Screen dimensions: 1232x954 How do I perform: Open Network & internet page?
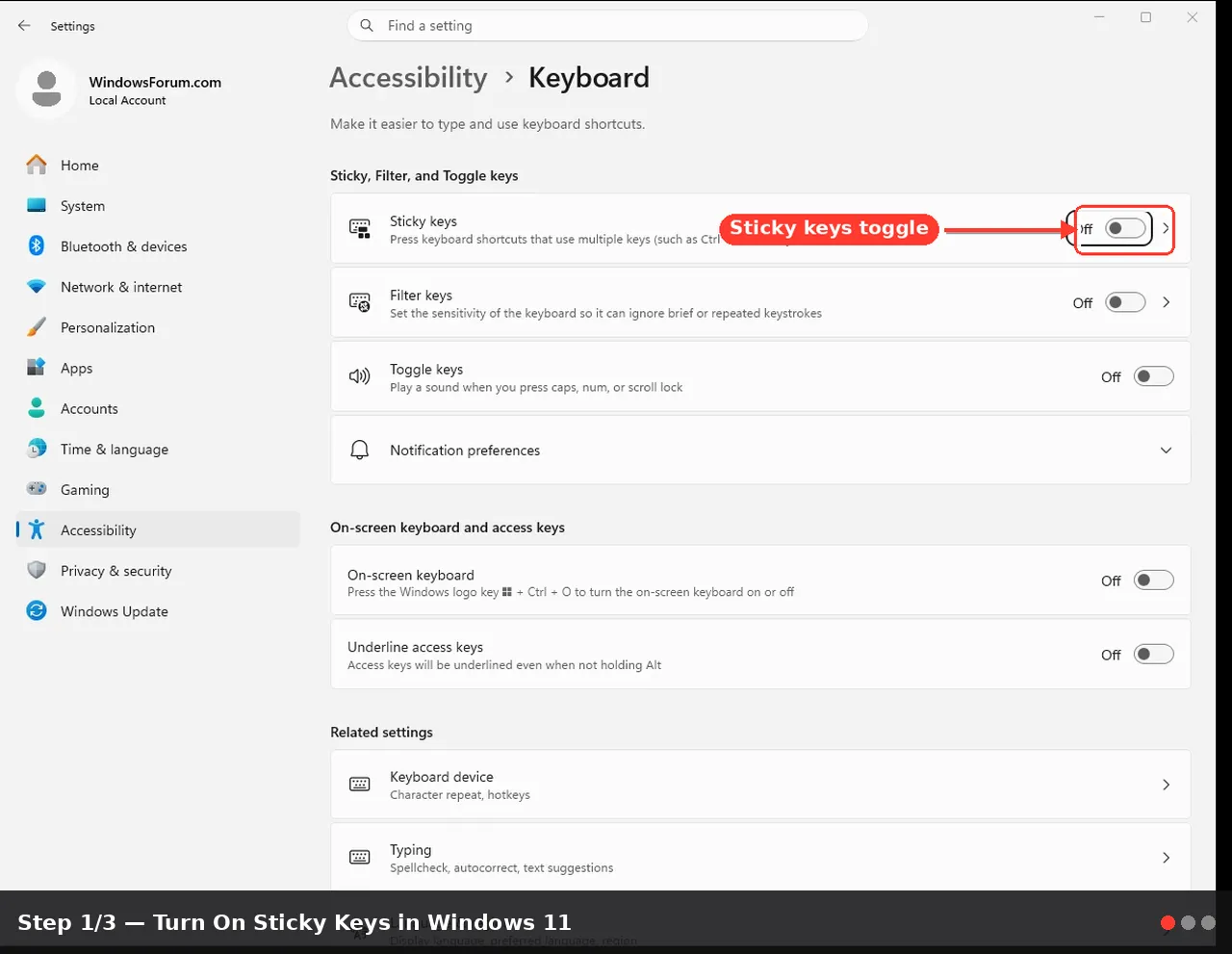click(158, 287)
